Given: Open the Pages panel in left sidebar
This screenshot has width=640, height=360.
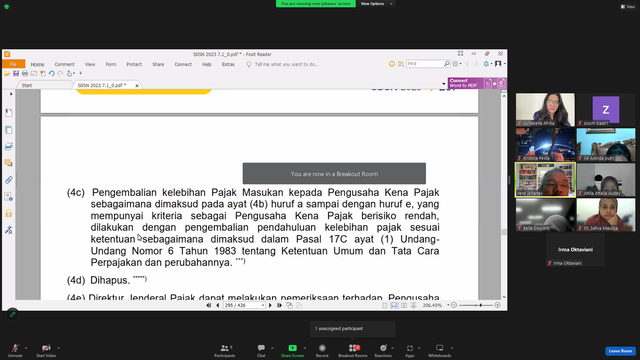Looking at the screenshot, I should coord(9,130).
